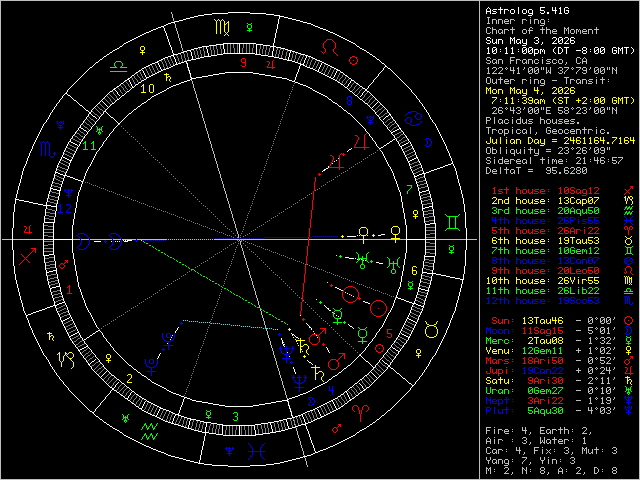Click the 'DeltaT = 95.6280' line
The width and height of the screenshot is (640, 480).
click(536, 171)
